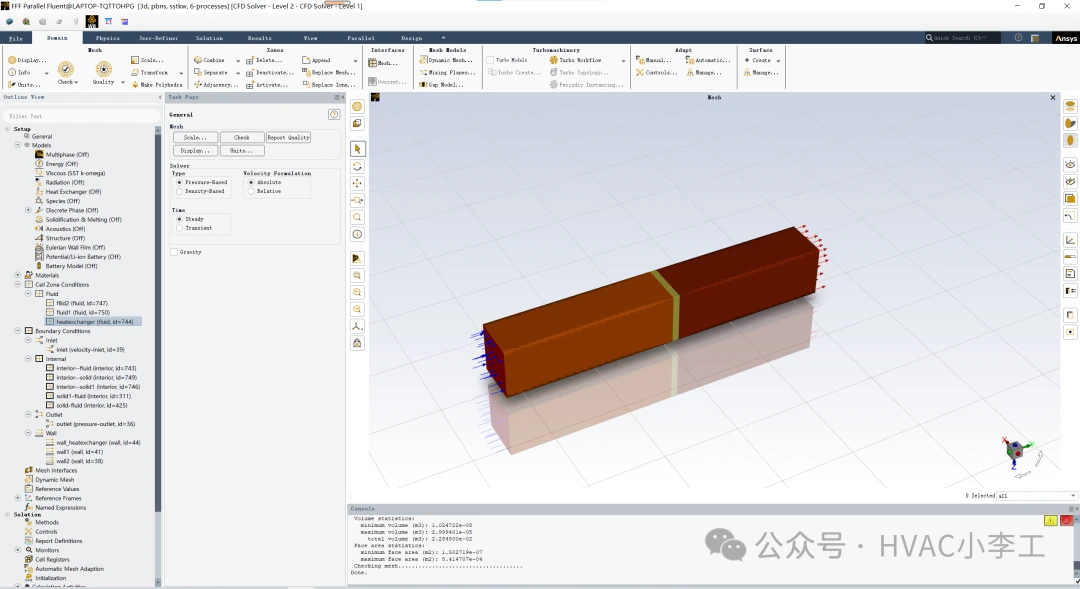Image resolution: width=1080 pixels, height=589 pixels.
Task: Switch to the Results ribbon tab
Action: pos(260,38)
